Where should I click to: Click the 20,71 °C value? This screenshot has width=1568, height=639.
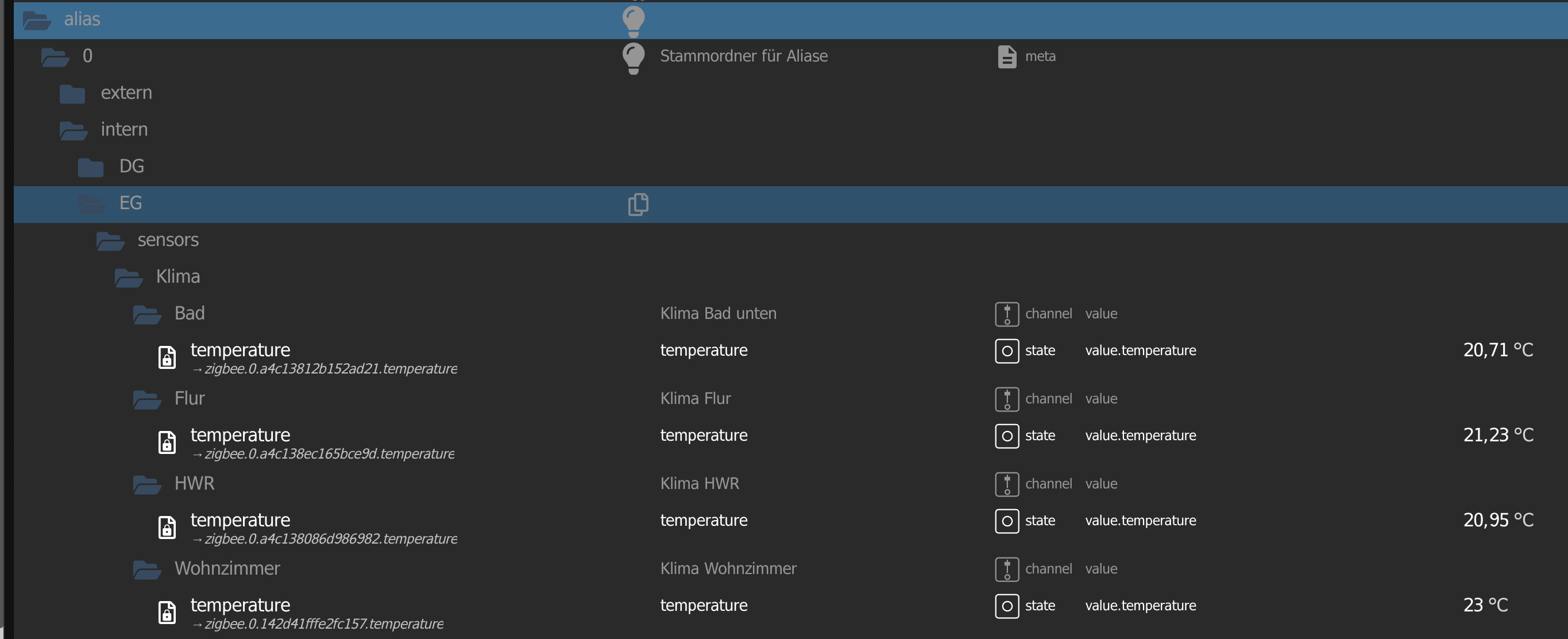[1497, 351]
